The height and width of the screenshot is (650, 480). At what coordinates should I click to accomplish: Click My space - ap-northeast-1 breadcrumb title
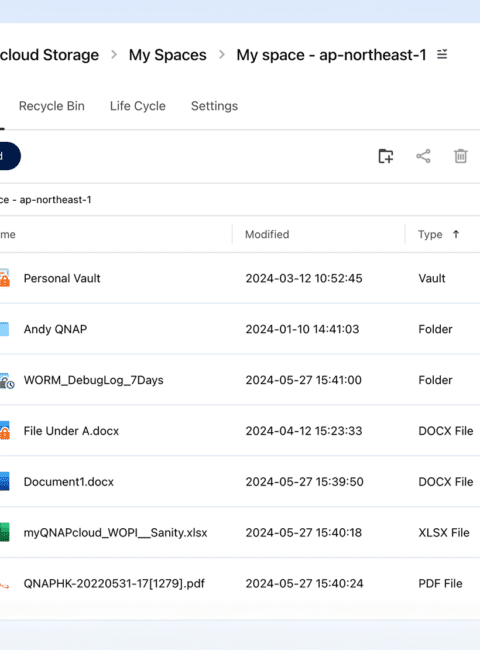tap(331, 55)
